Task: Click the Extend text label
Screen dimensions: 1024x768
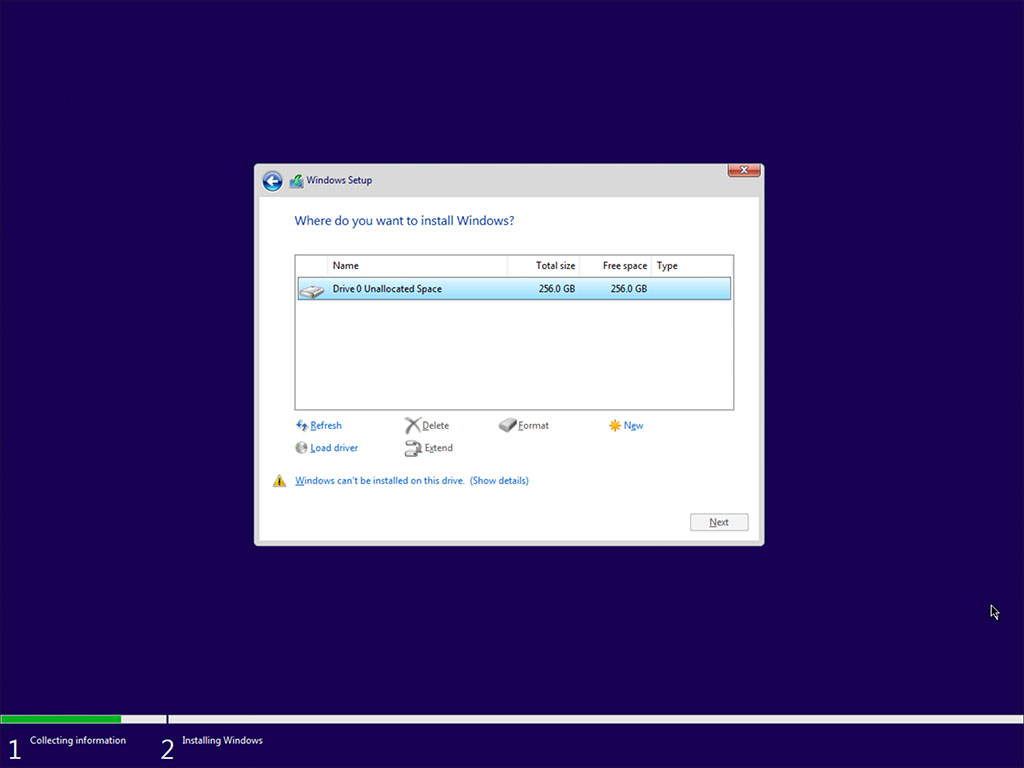Action: tap(439, 448)
